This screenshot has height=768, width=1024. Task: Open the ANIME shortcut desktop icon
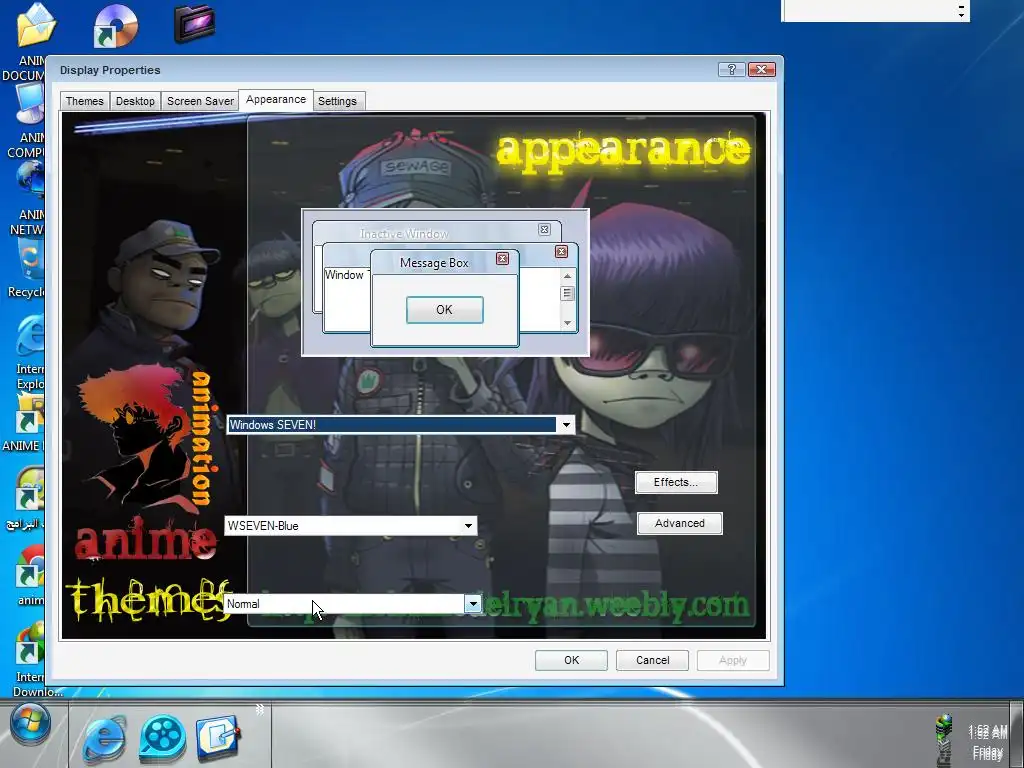point(29,415)
